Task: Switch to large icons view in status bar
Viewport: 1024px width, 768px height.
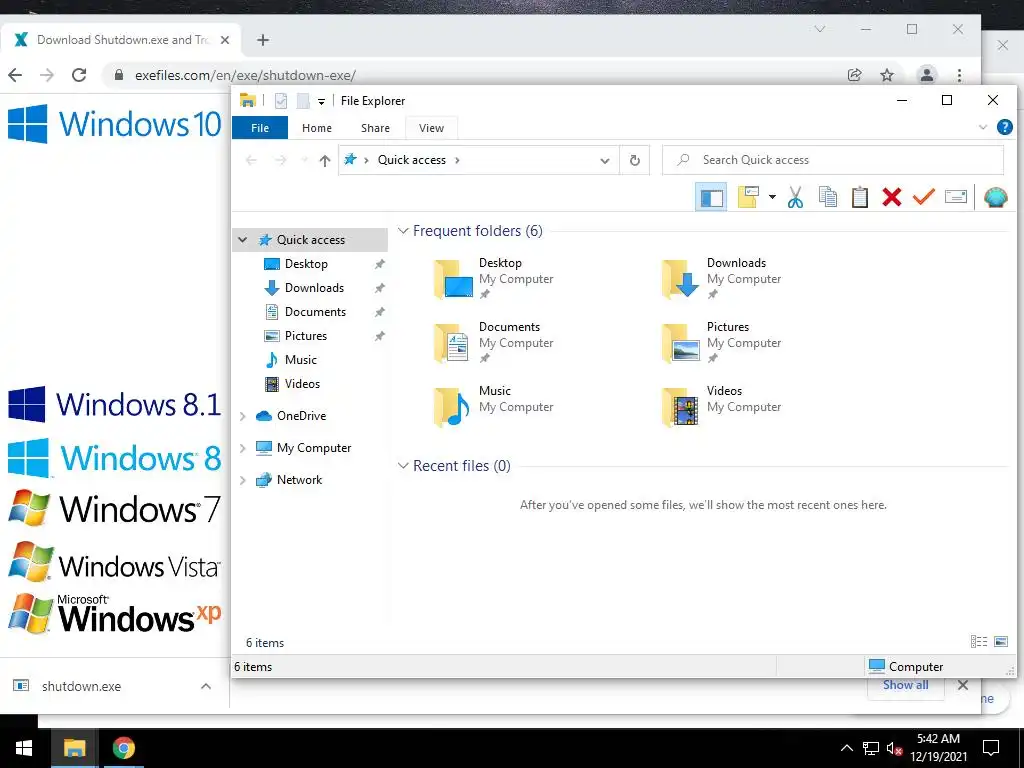Action: click(1000, 642)
